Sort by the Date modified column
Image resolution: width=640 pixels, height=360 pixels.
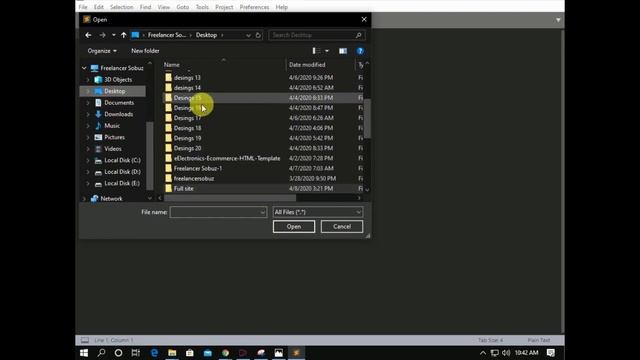pos(307,65)
